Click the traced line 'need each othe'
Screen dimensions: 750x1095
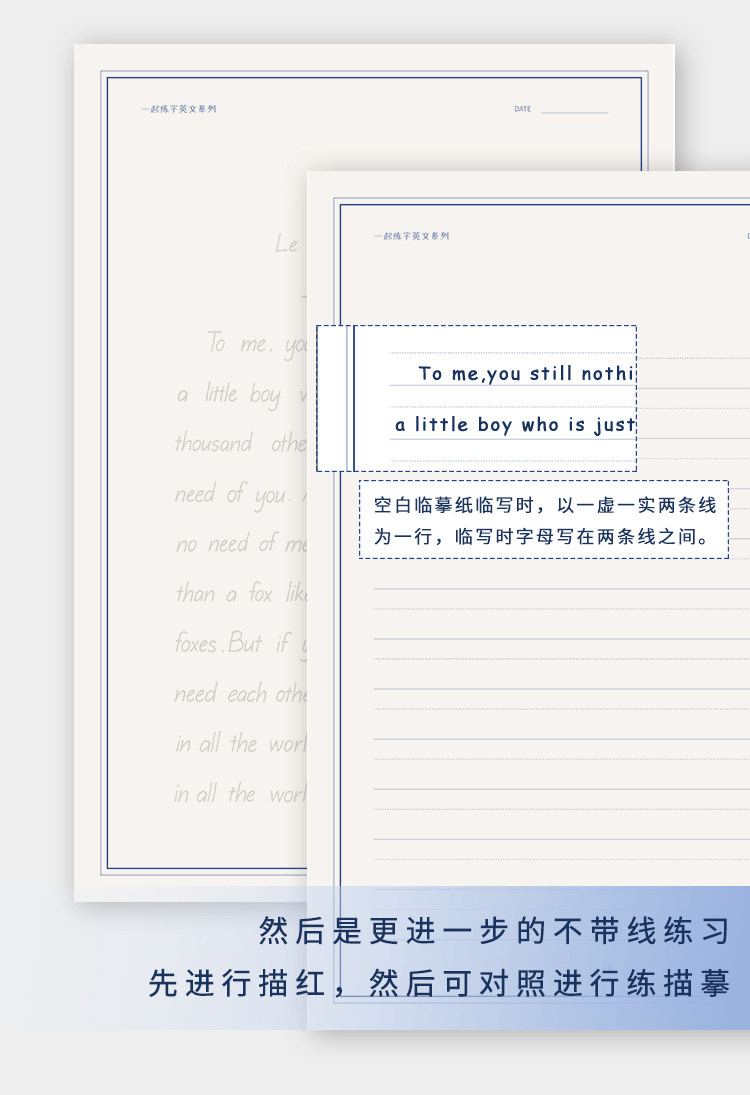coord(241,693)
